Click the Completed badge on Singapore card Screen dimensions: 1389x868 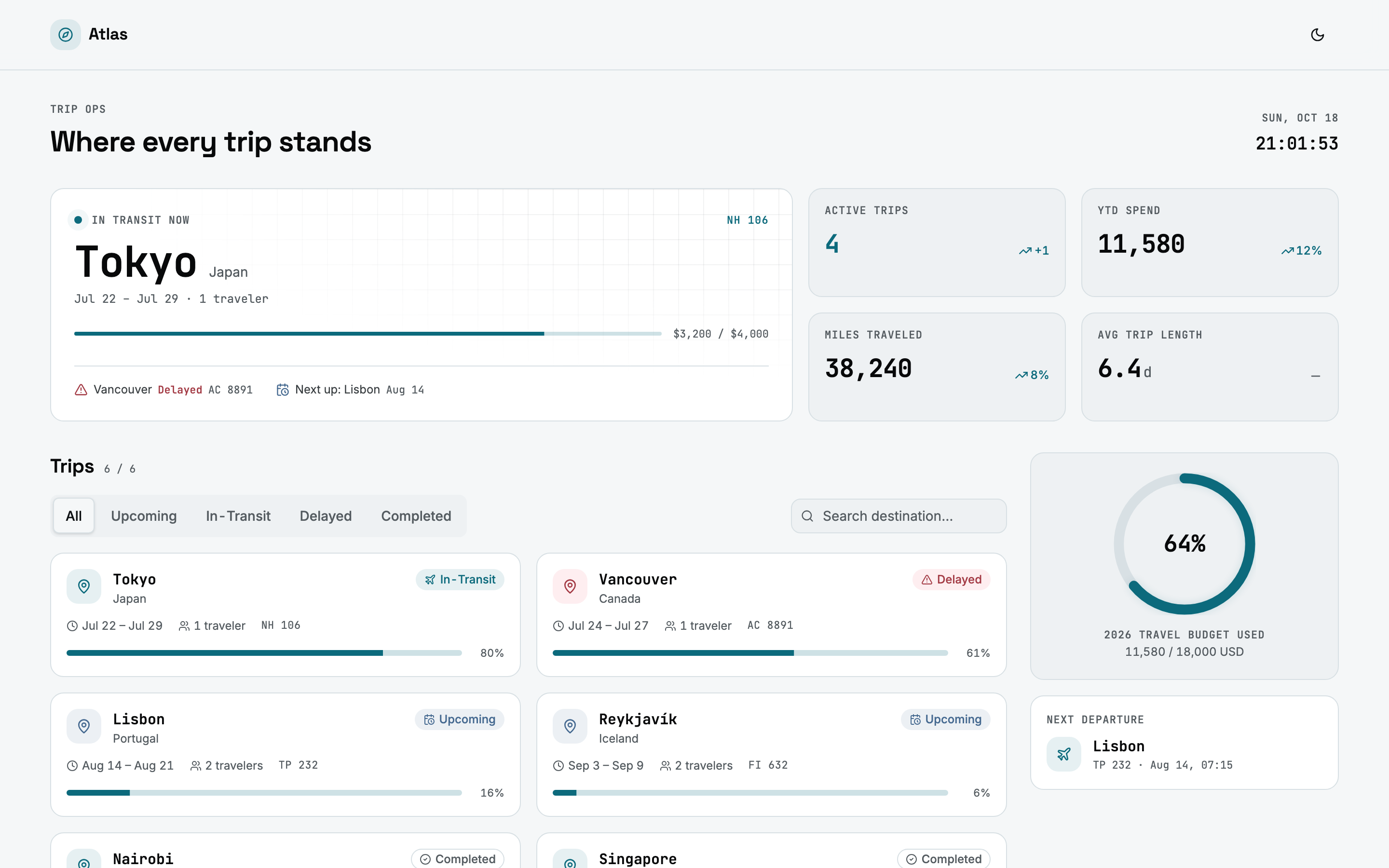tap(943, 859)
